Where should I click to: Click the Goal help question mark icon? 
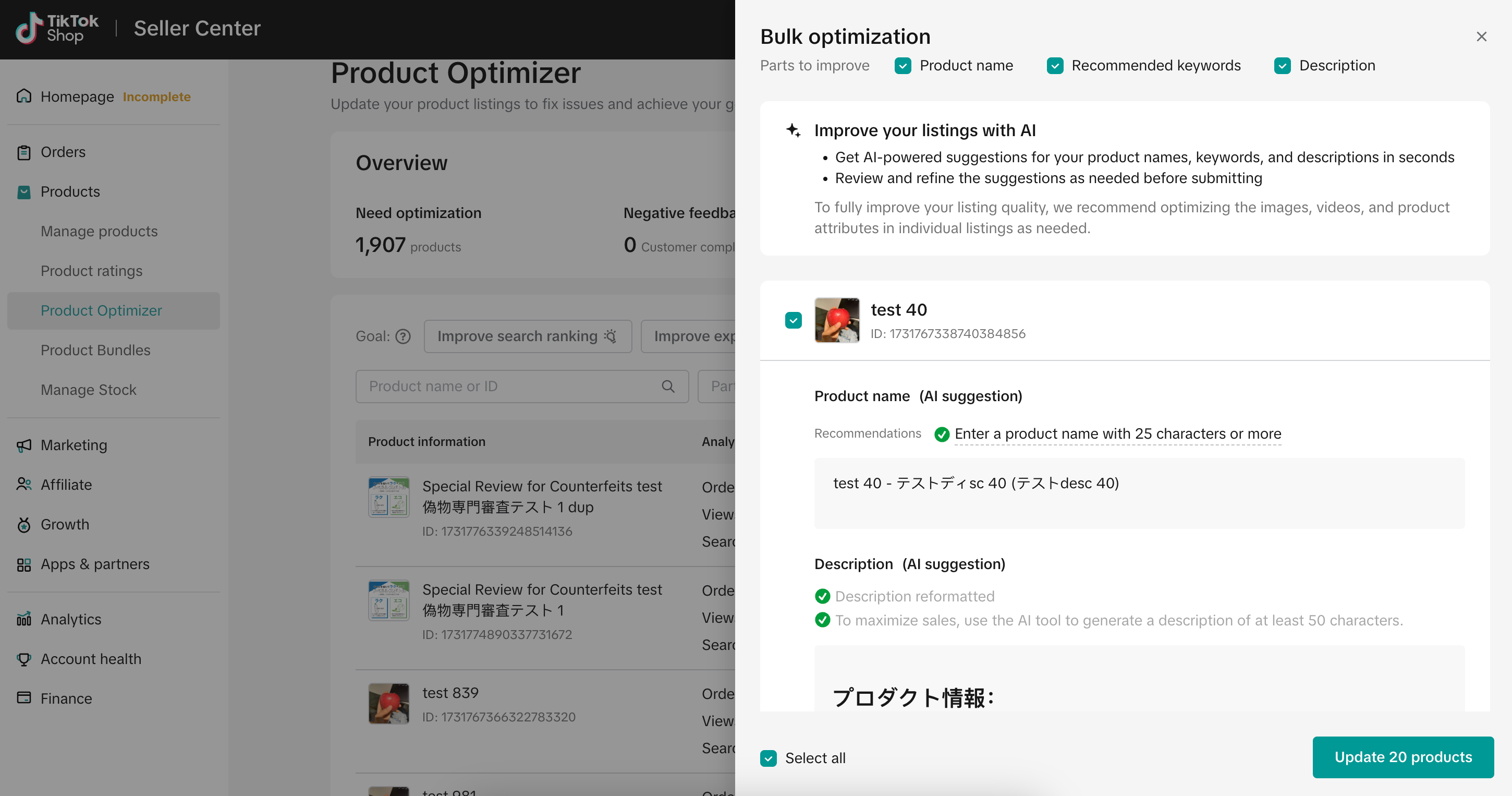(x=403, y=336)
